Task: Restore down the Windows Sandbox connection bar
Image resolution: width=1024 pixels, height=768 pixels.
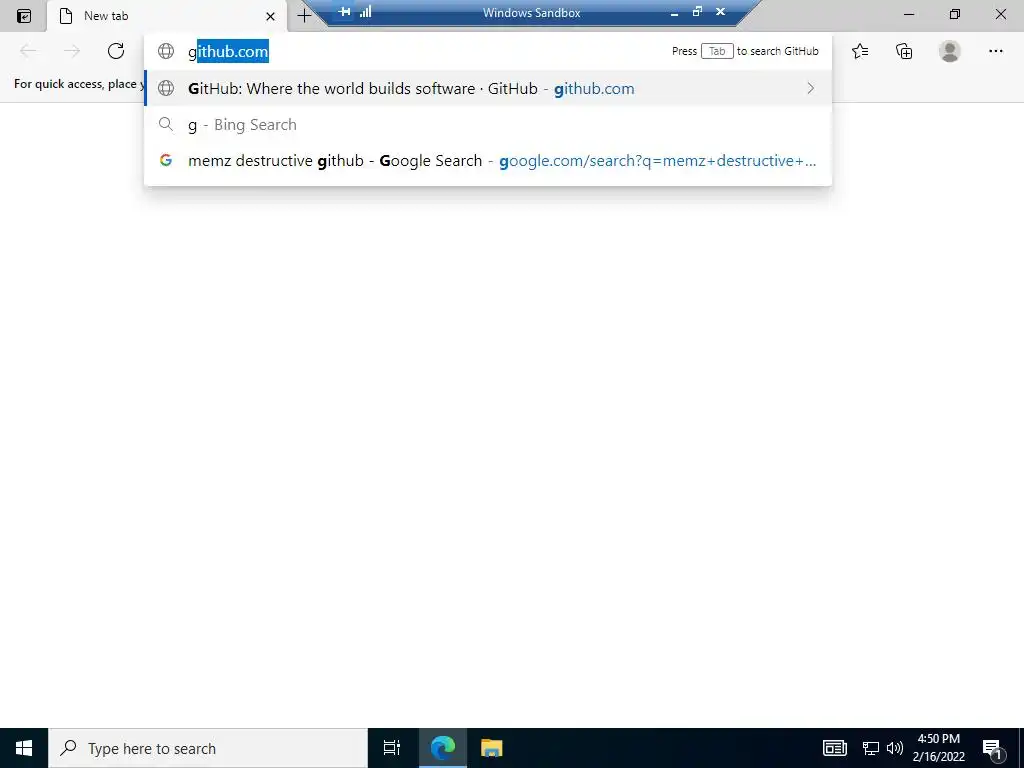Action: [697, 12]
